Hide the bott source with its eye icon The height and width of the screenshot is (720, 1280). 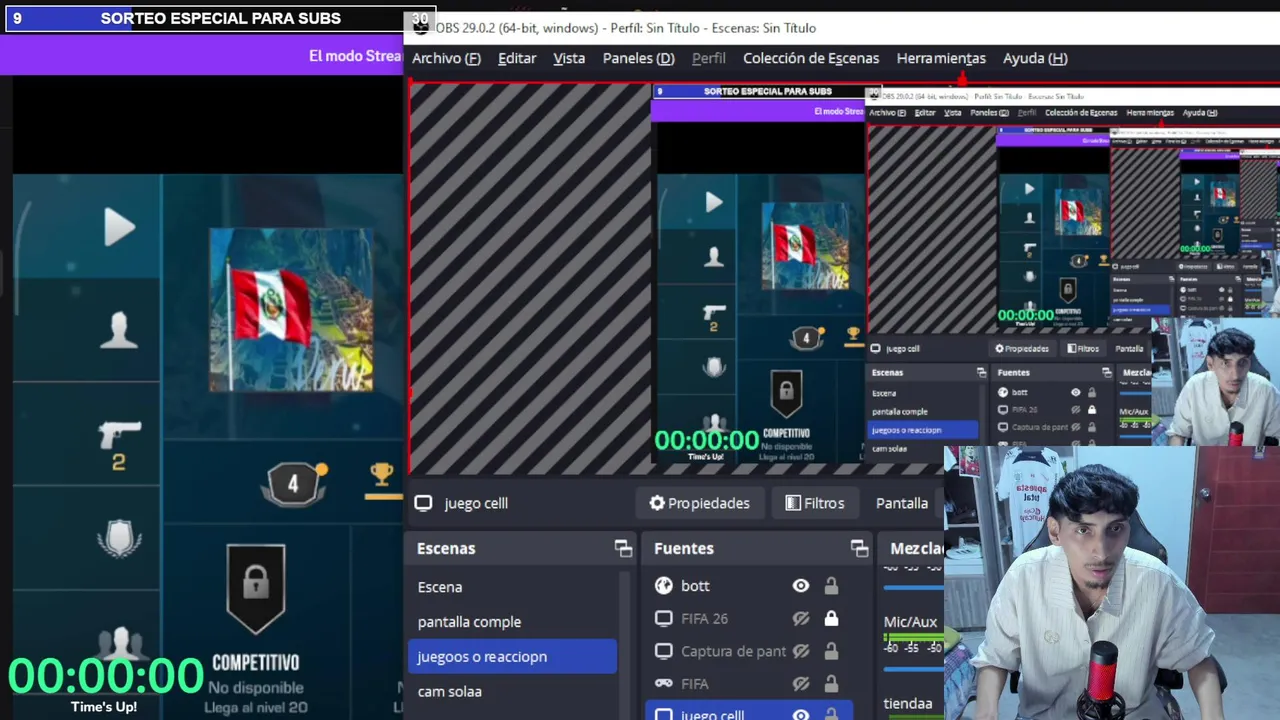click(800, 586)
